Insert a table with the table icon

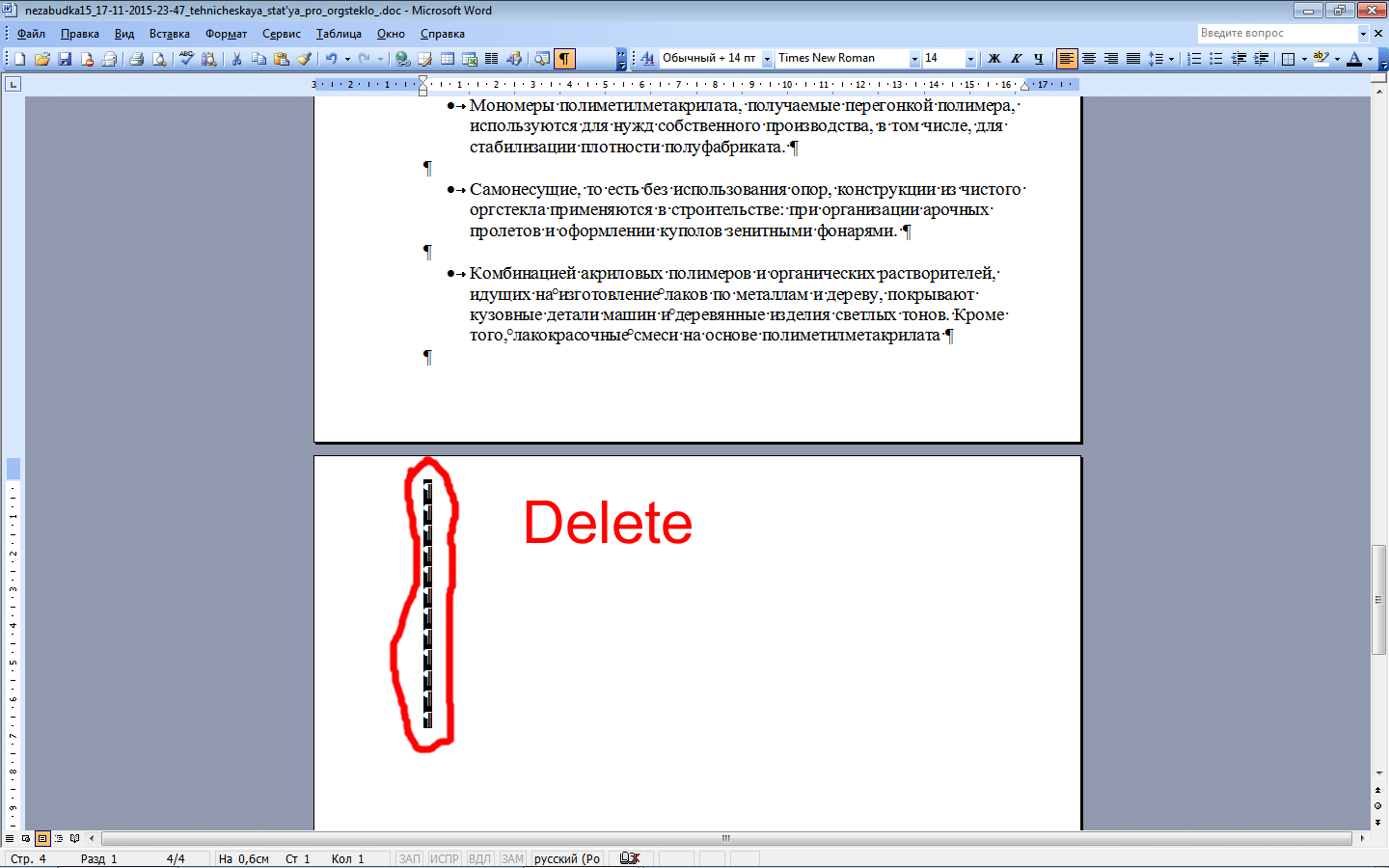tap(448, 59)
